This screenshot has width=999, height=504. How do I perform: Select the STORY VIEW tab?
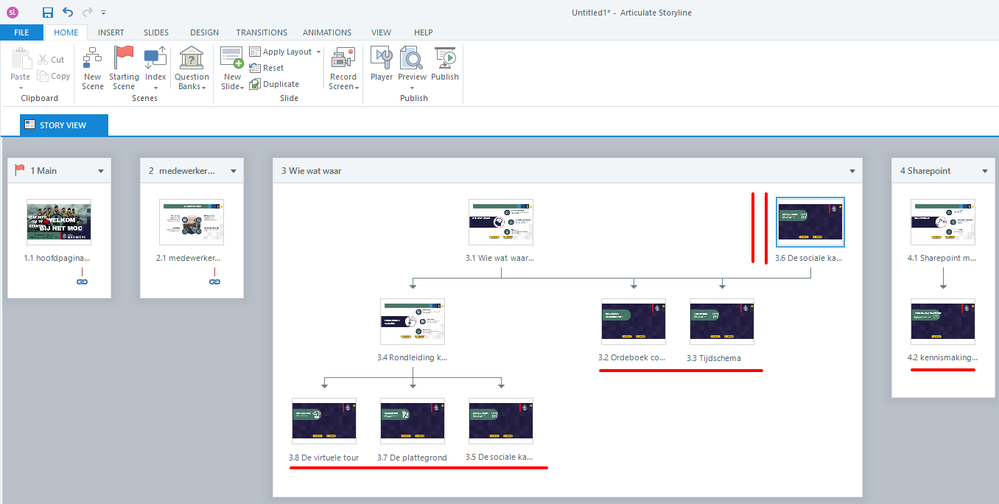point(64,125)
